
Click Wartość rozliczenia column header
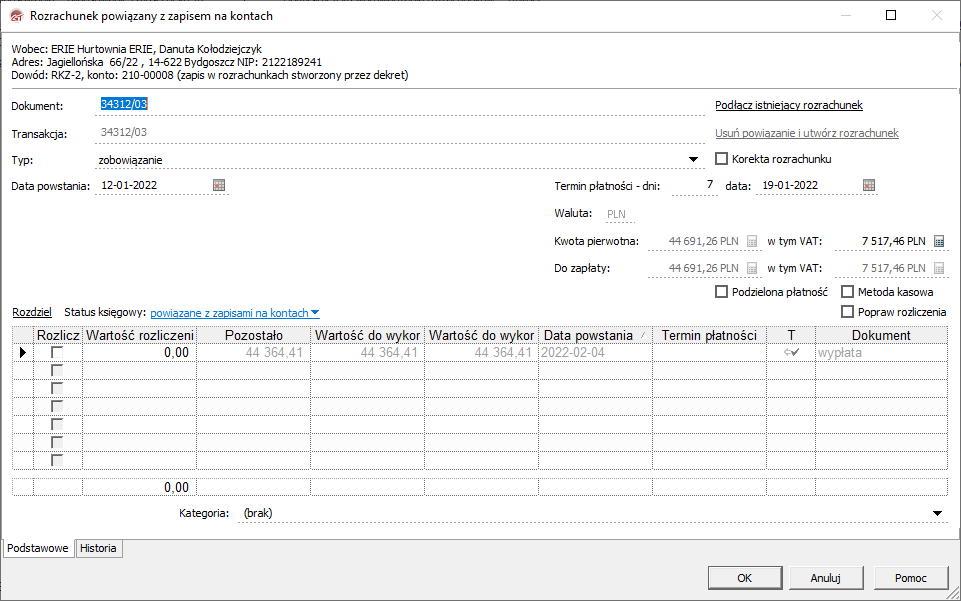(140, 335)
